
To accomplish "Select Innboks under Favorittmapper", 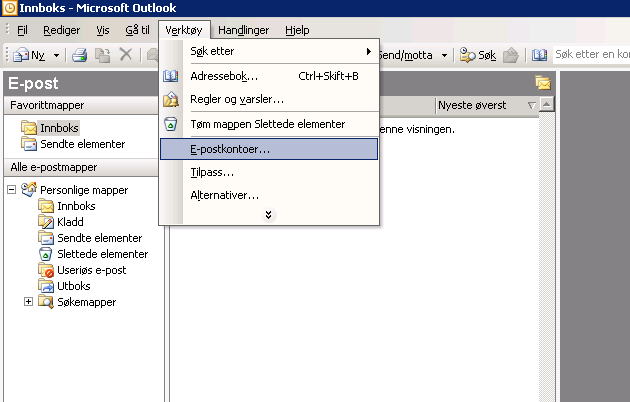I will [59, 128].
